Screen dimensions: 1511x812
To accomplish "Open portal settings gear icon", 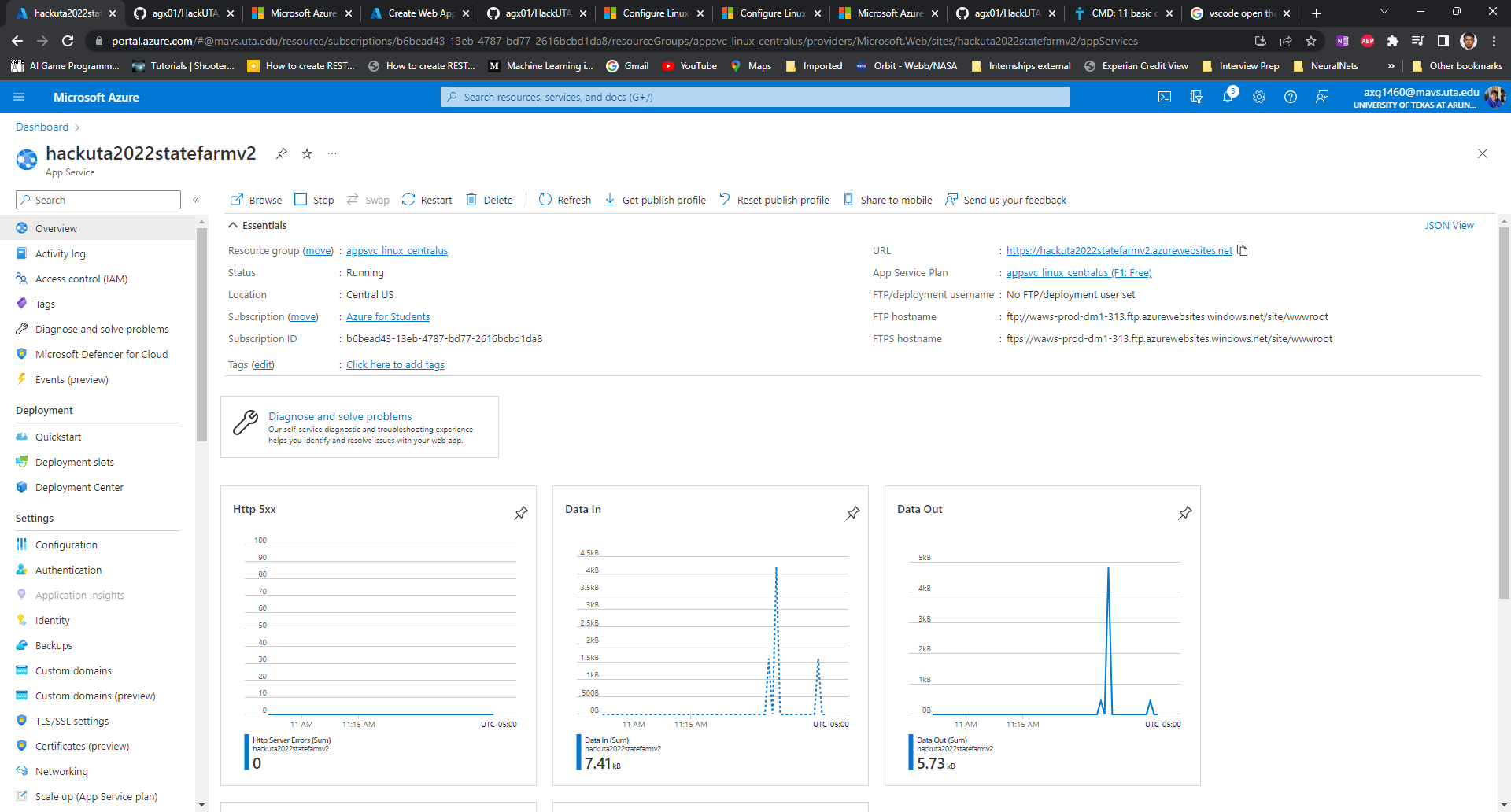I will [x=1259, y=97].
